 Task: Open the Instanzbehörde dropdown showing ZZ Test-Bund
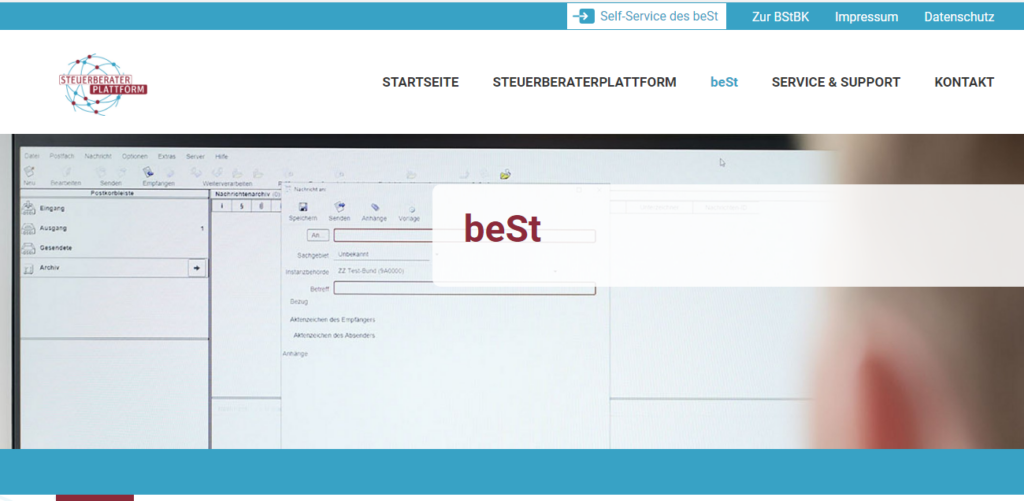(x=447, y=270)
